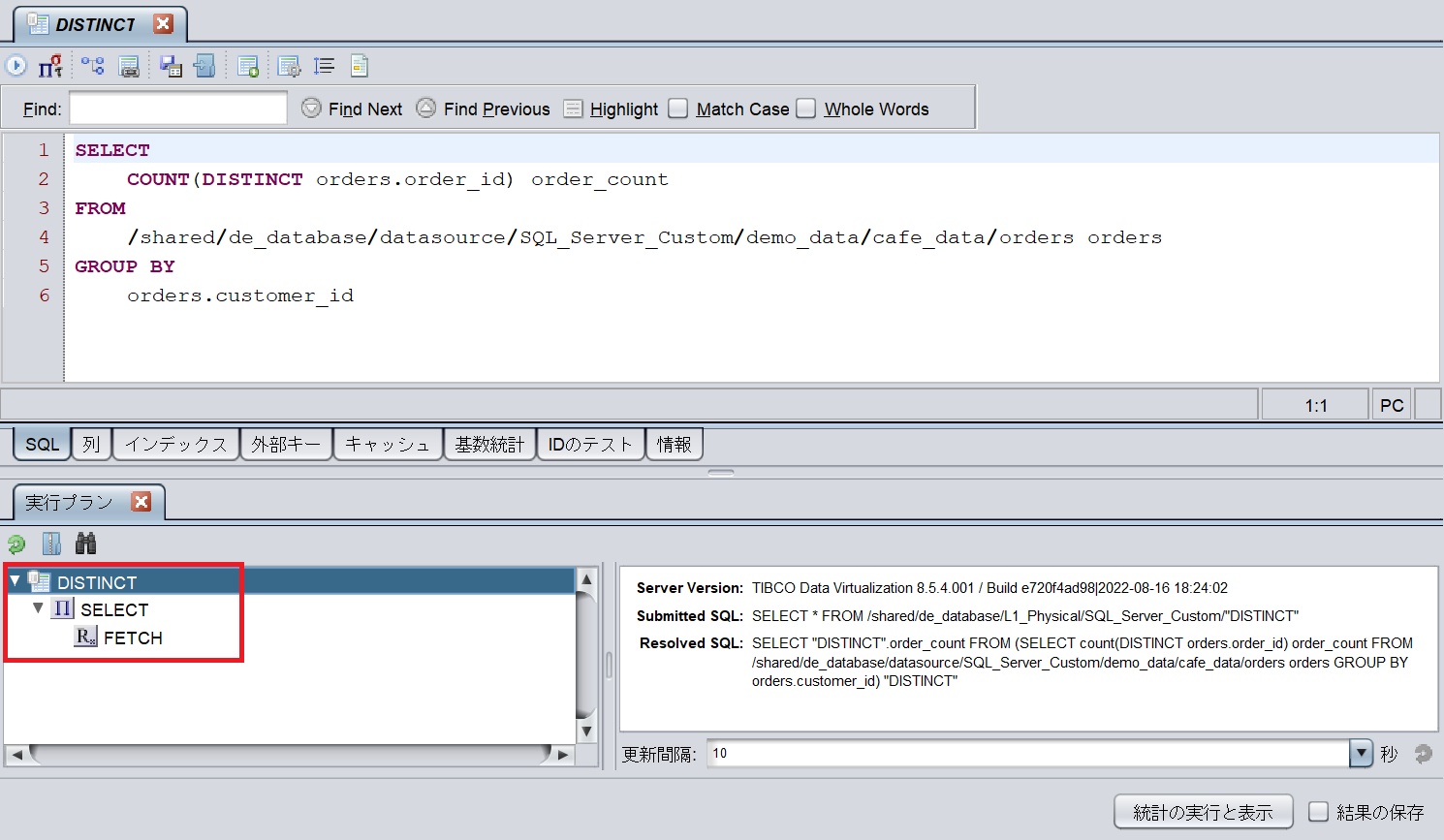Focus the Find text input field

pyautogui.click(x=178, y=108)
